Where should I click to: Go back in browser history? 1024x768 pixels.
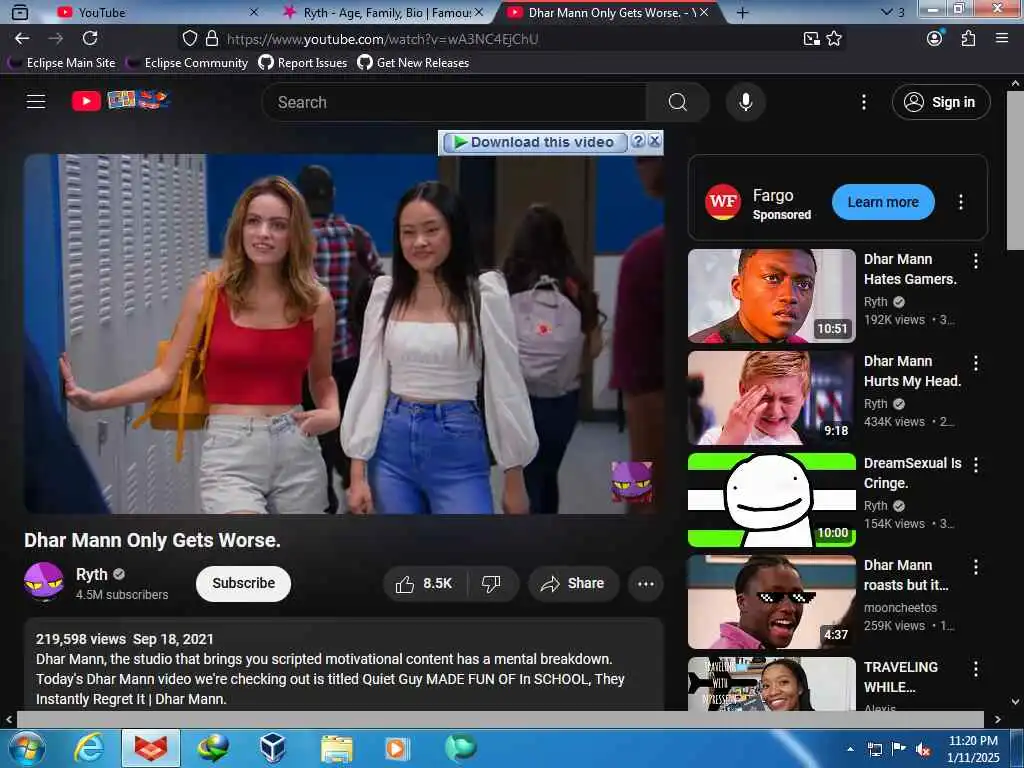(22, 39)
